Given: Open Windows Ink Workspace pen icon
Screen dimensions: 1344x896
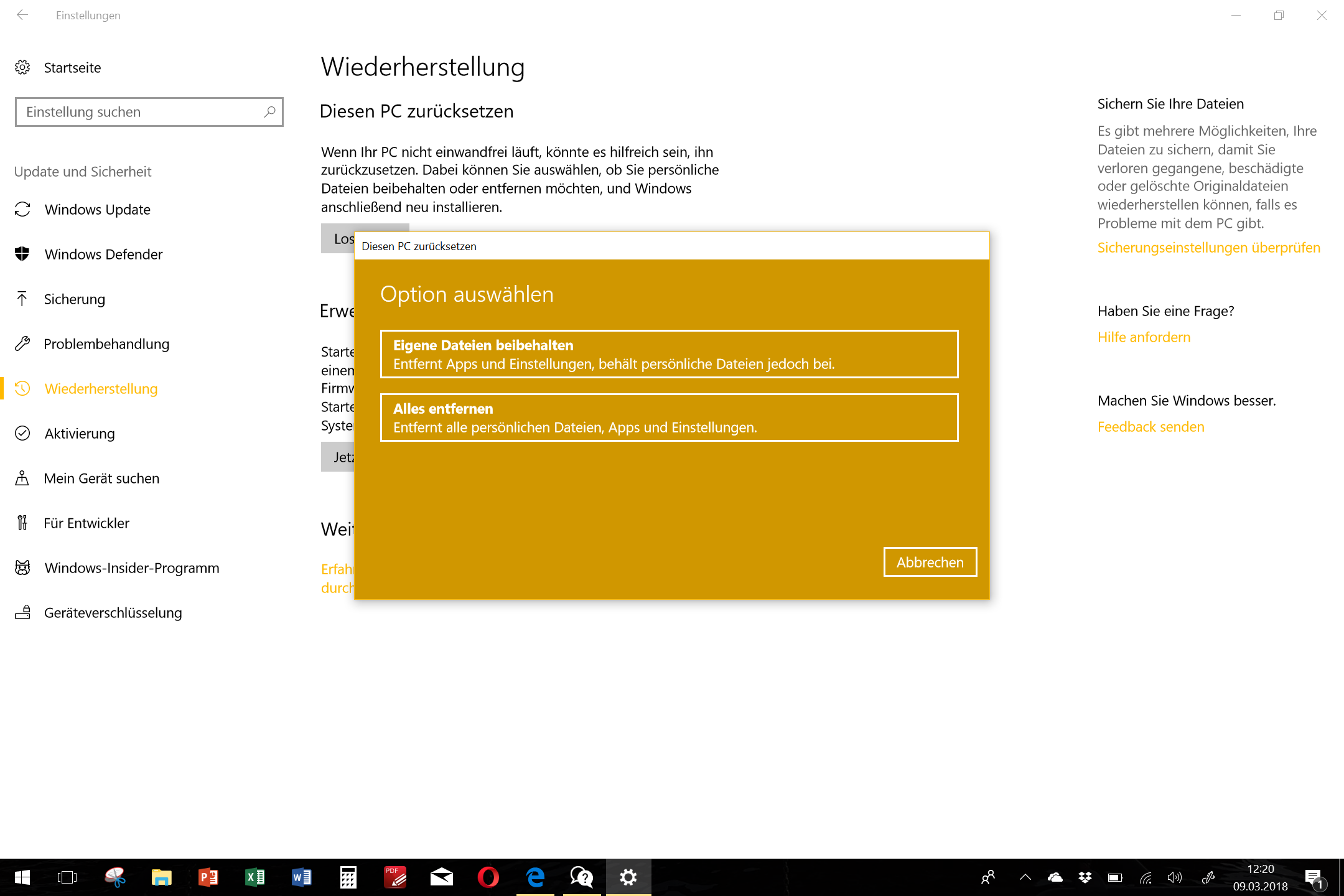Looking at the screenshot, I should pos(1208,877).
